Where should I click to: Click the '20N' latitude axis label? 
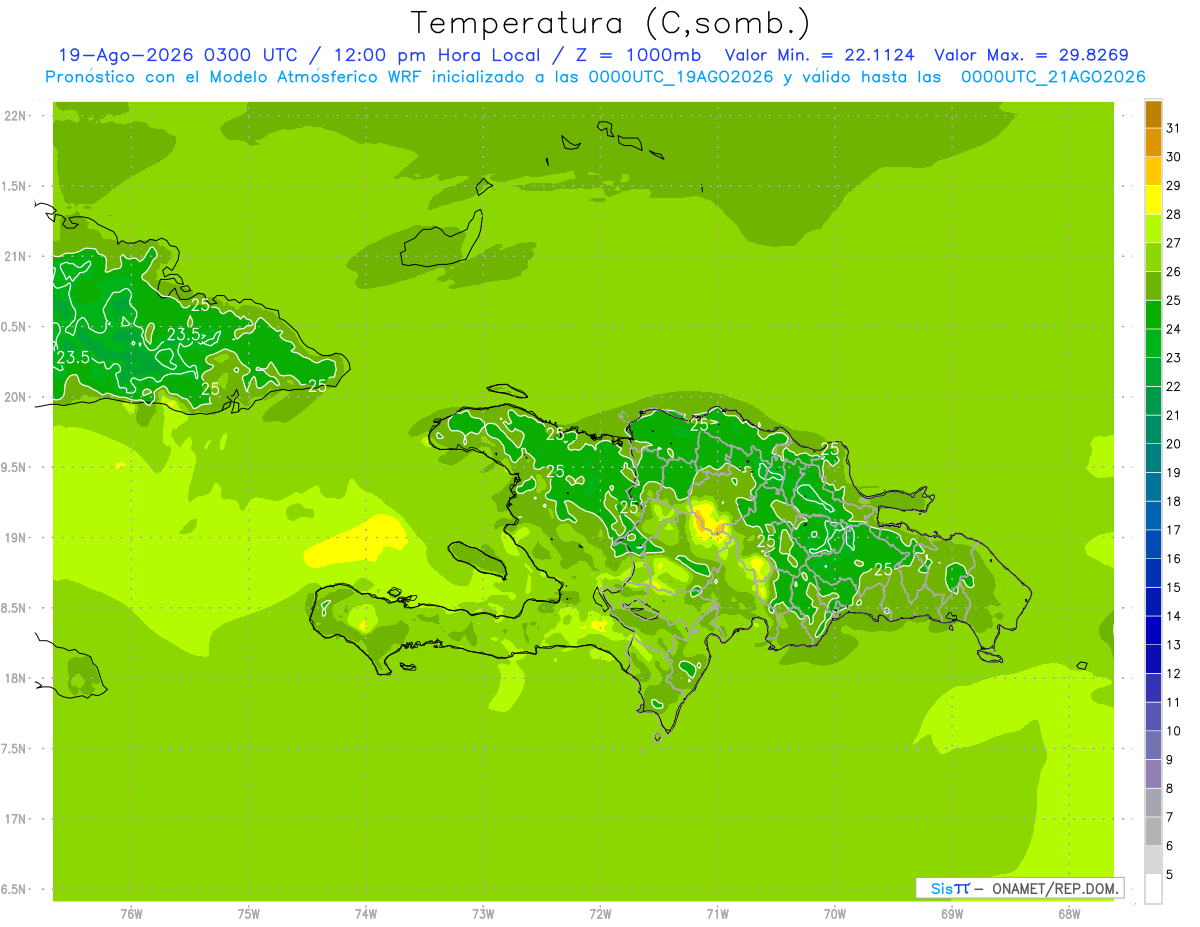pyautogui.click(x=15, y=397)
